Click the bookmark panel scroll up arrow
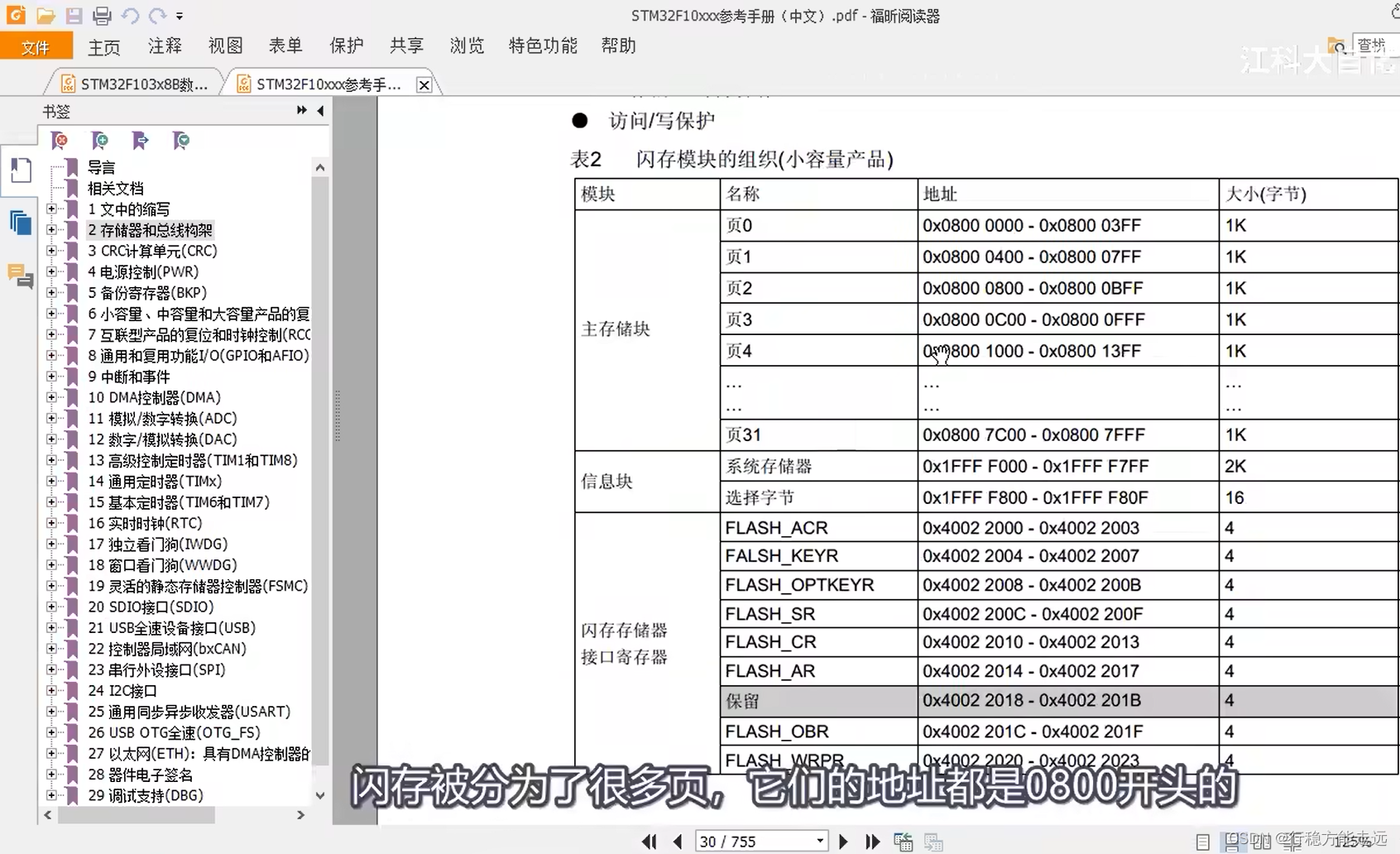The image size is (1400, 854). (320, 167)
